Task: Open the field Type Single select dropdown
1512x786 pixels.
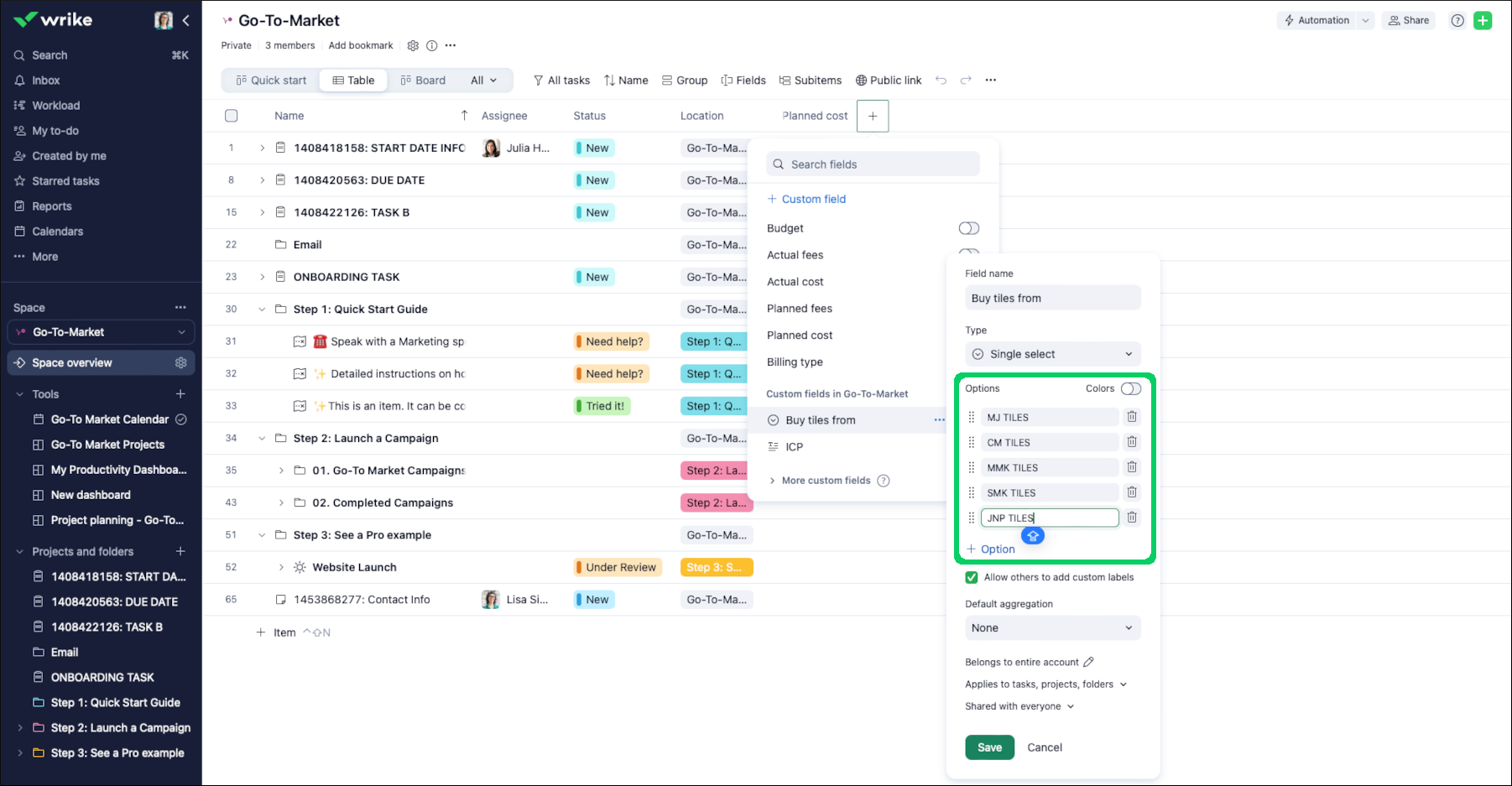Action: (1053, 354)
